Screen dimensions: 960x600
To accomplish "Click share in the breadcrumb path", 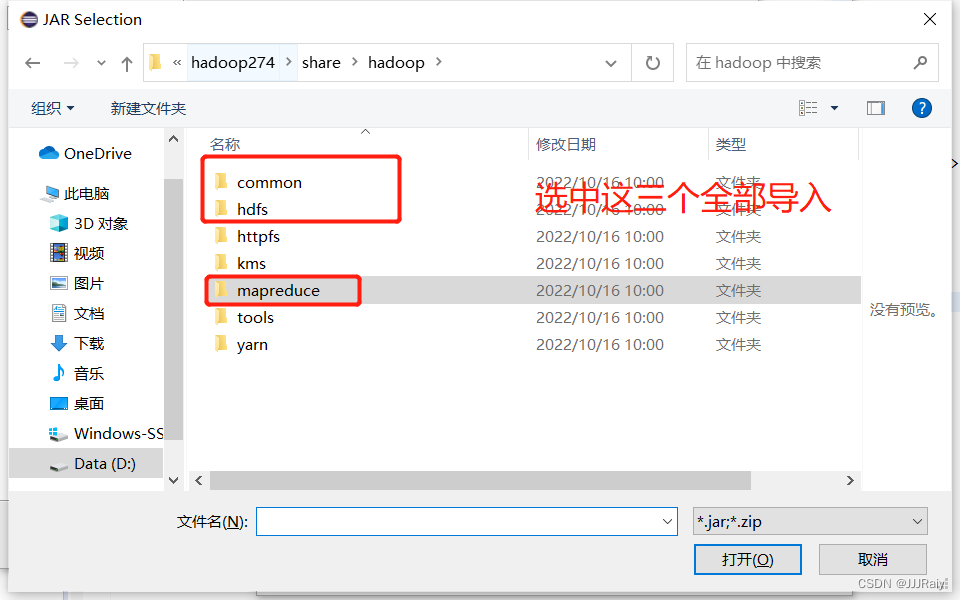I will click(x=321, y=62).
